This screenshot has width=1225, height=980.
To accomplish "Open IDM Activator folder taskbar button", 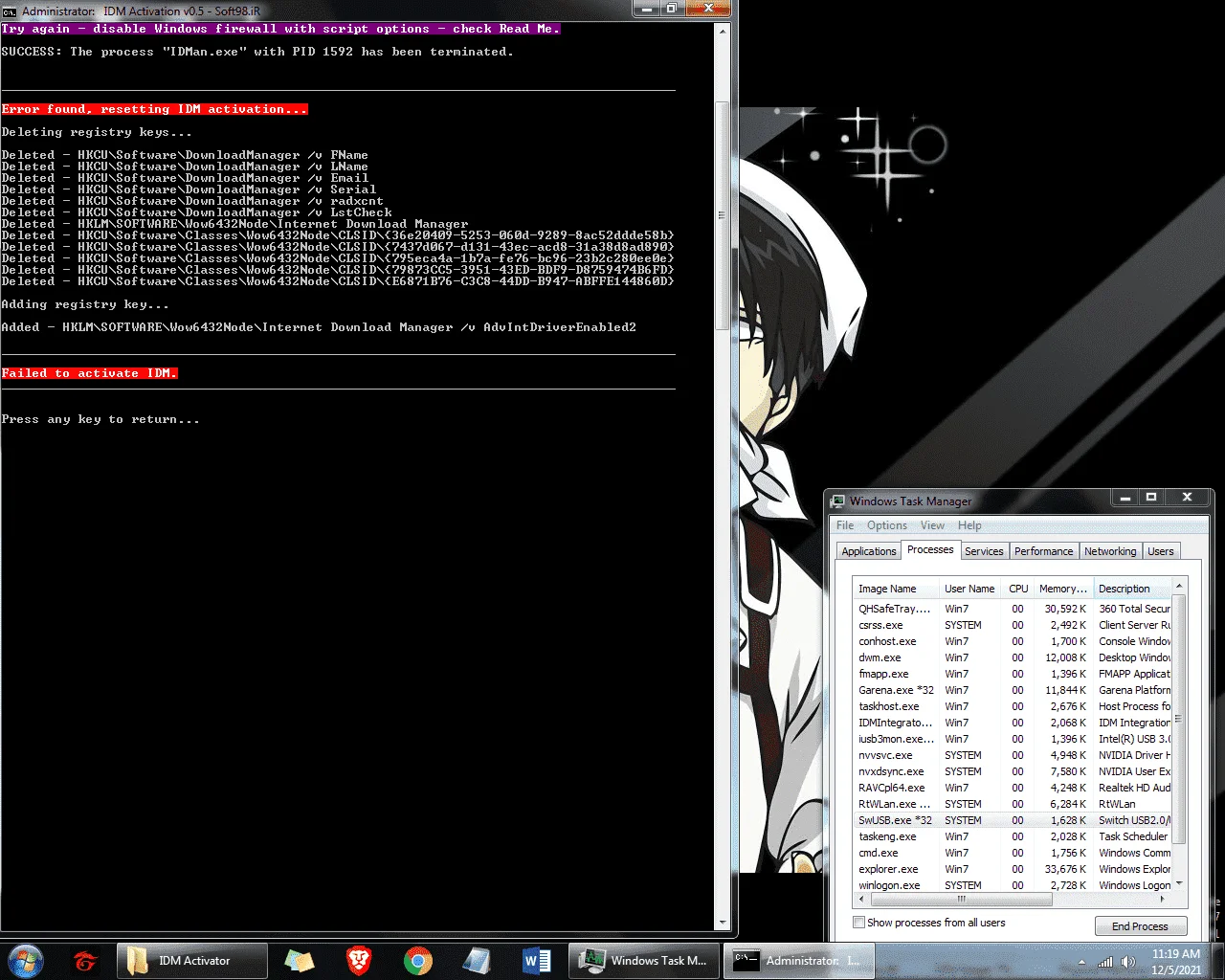I will [x=192, y=960].
